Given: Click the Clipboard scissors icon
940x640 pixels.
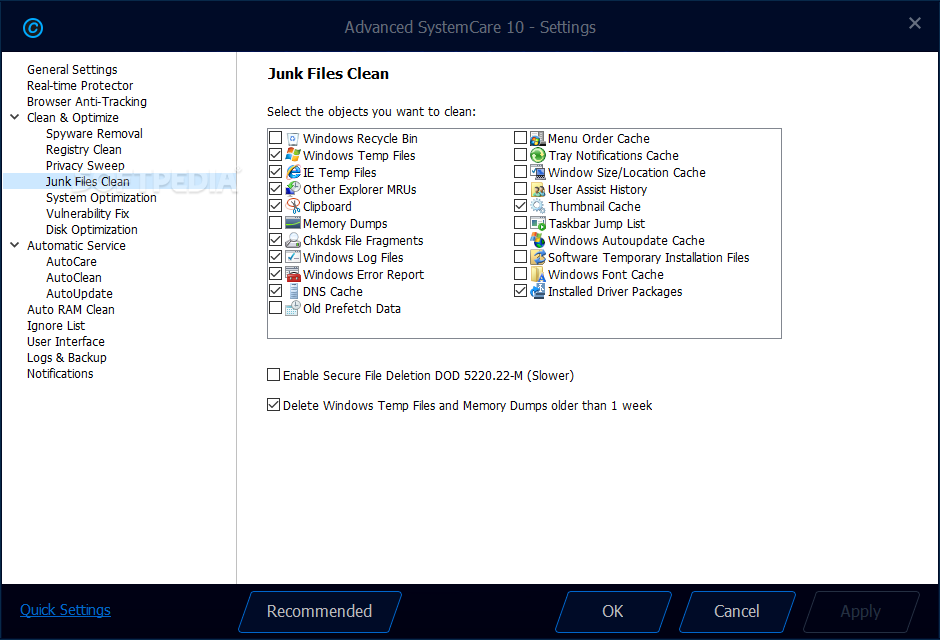Looking at the screenshot, I should 293,206.
